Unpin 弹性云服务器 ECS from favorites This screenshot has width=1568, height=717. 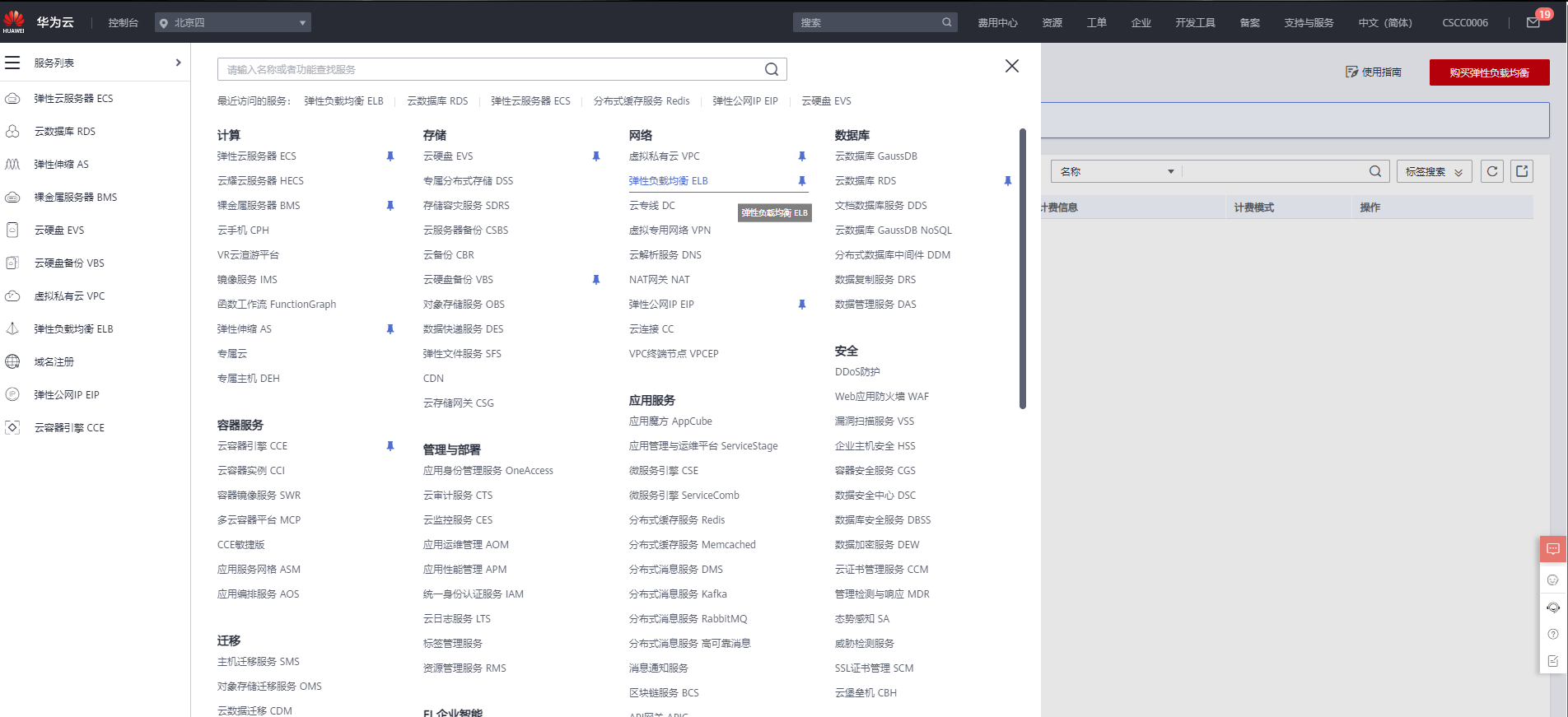pos(390,156)
